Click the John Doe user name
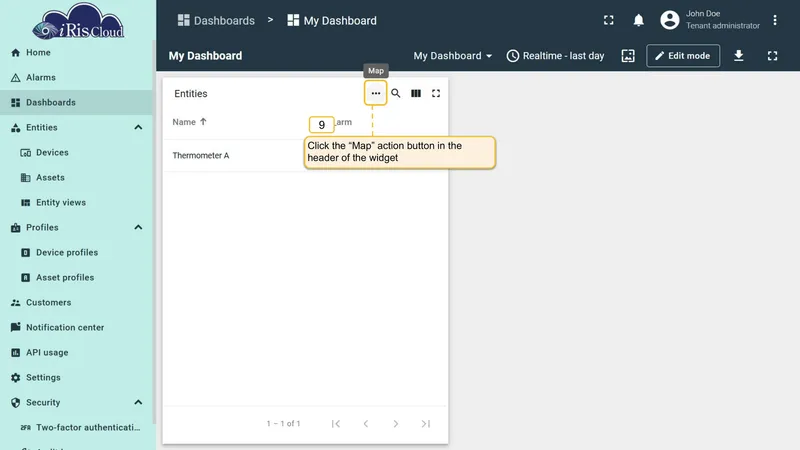800x450 pixels. coord(703,14)
